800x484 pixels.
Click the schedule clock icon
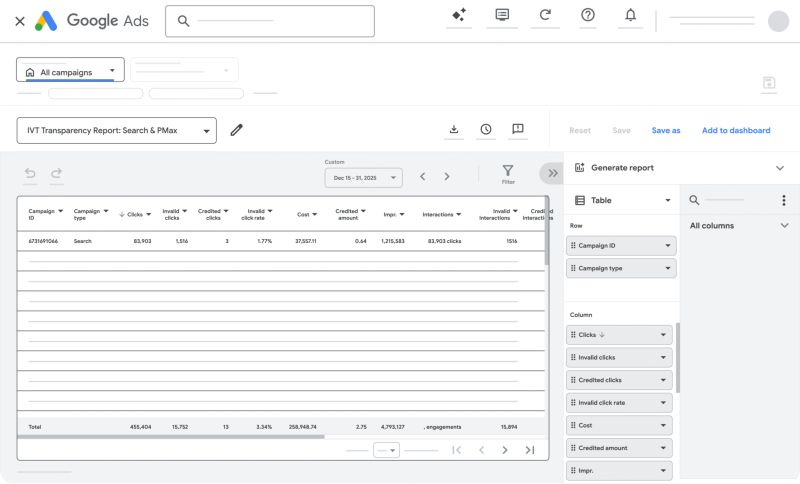[x=486, y=129]
